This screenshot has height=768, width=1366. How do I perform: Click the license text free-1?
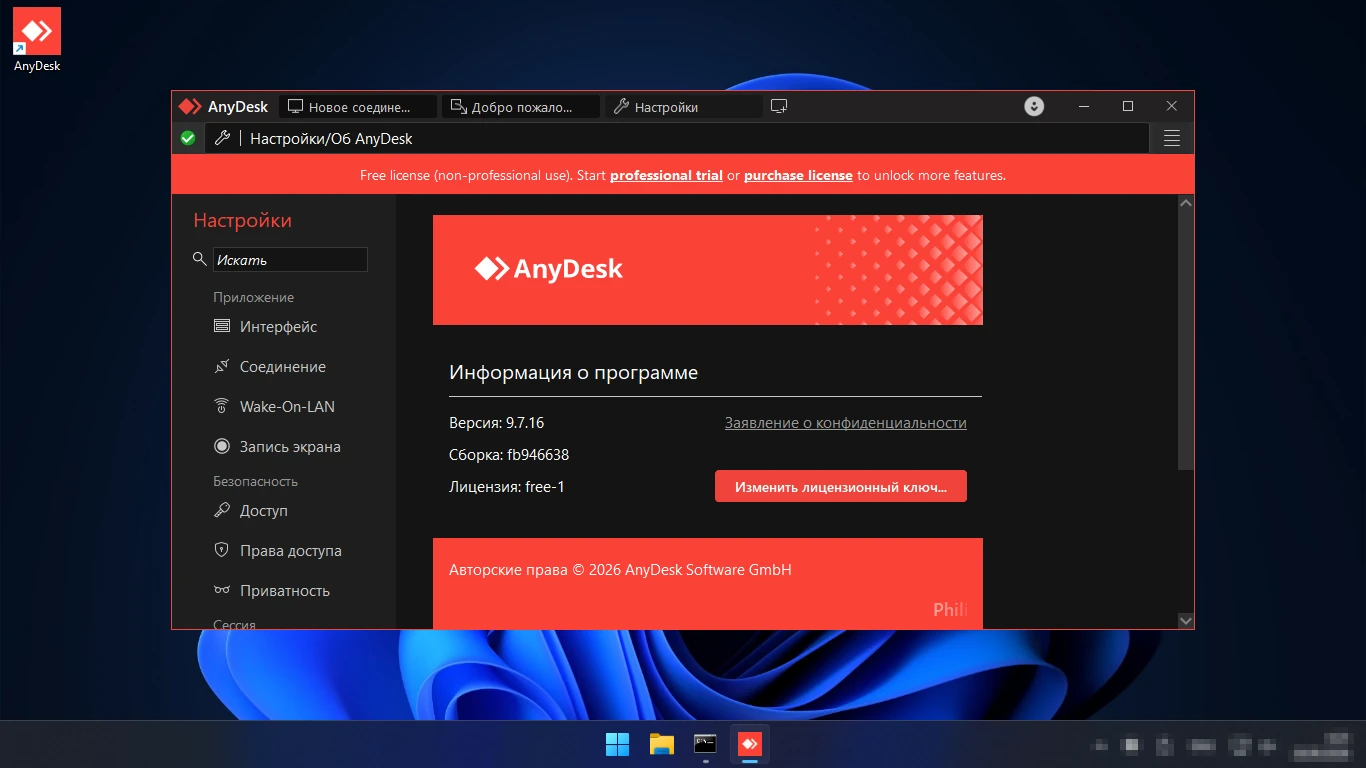click(x=545, y=487)
